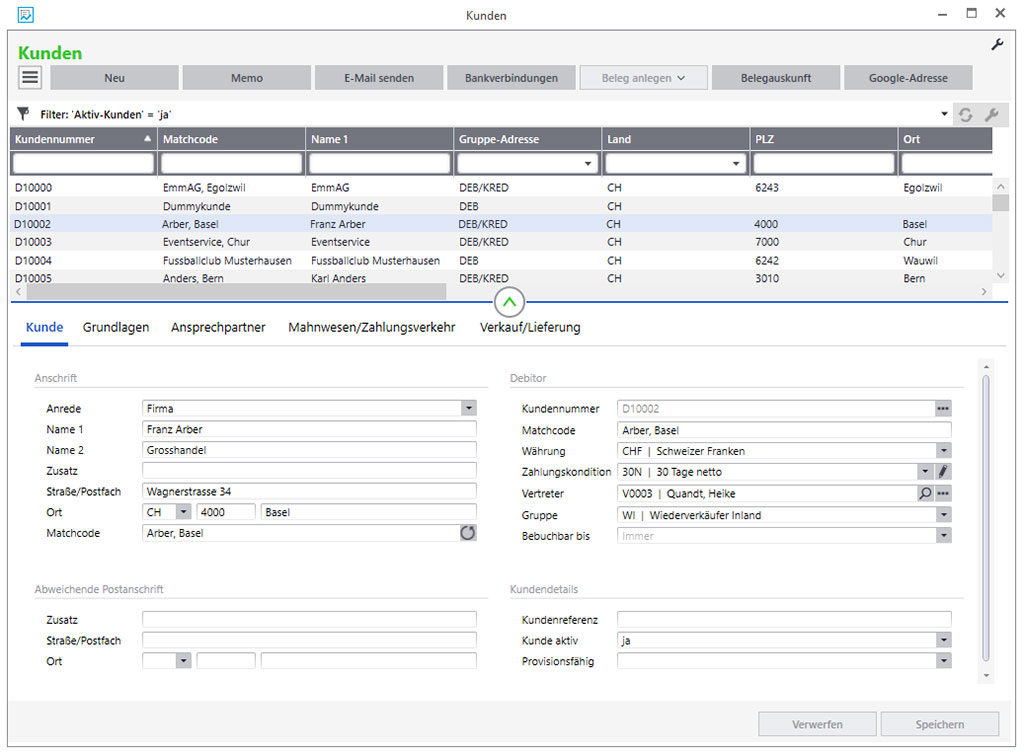Click the Kundenreferenz field

pos(784,619)
